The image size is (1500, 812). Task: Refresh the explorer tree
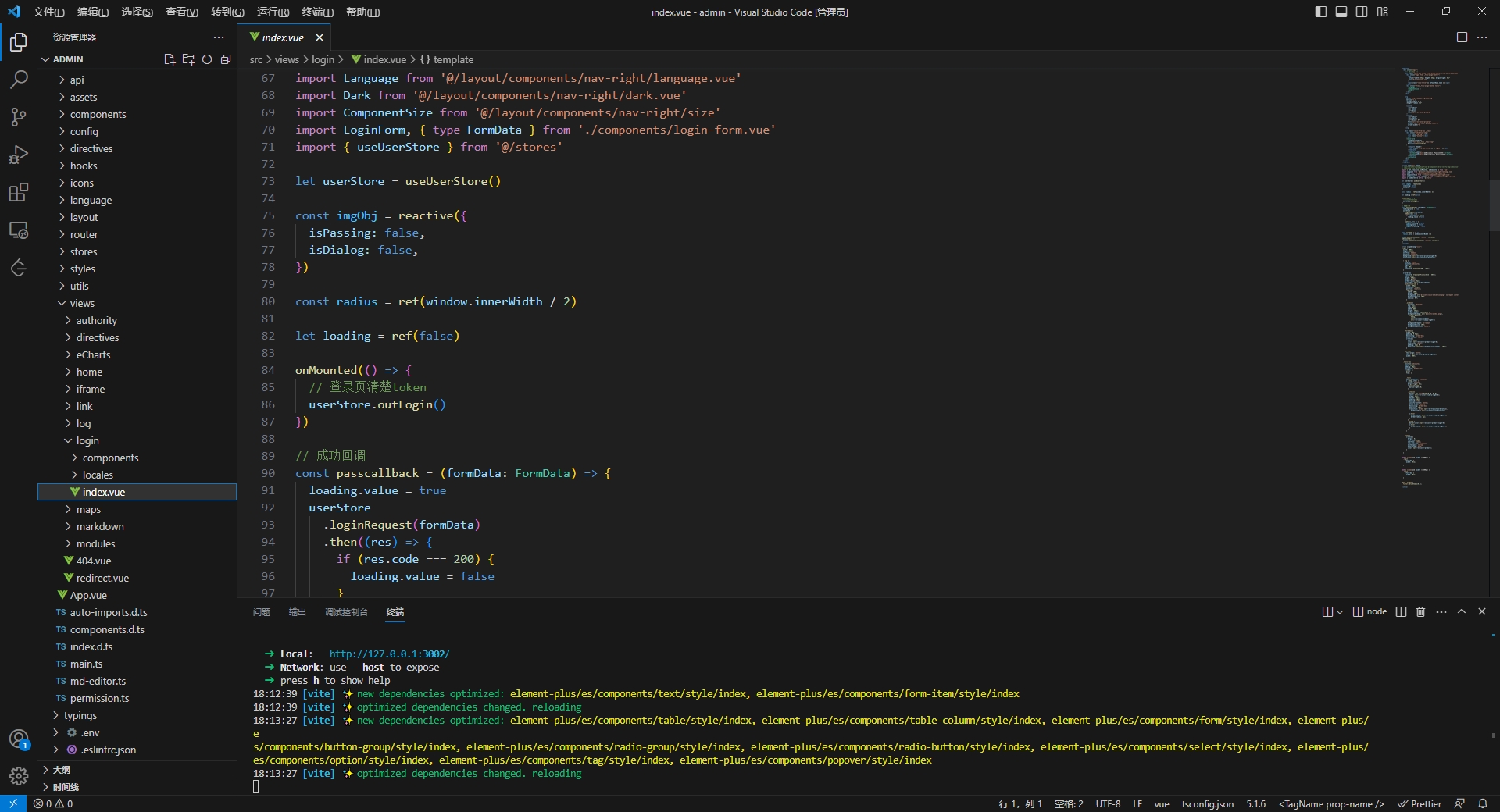coord(207,59)
